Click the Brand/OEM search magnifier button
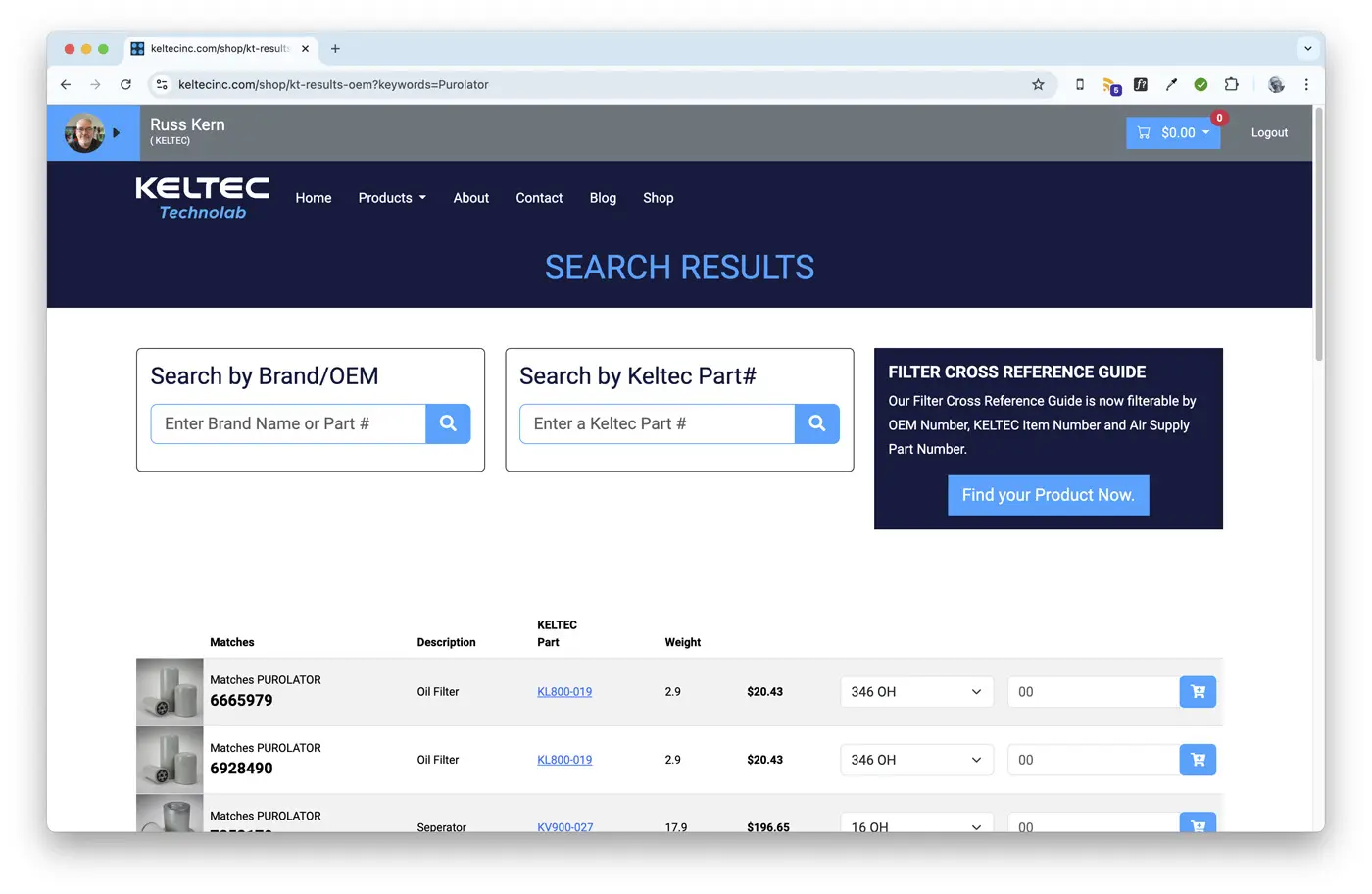The image size is (1372, 894). pos(448,423)
